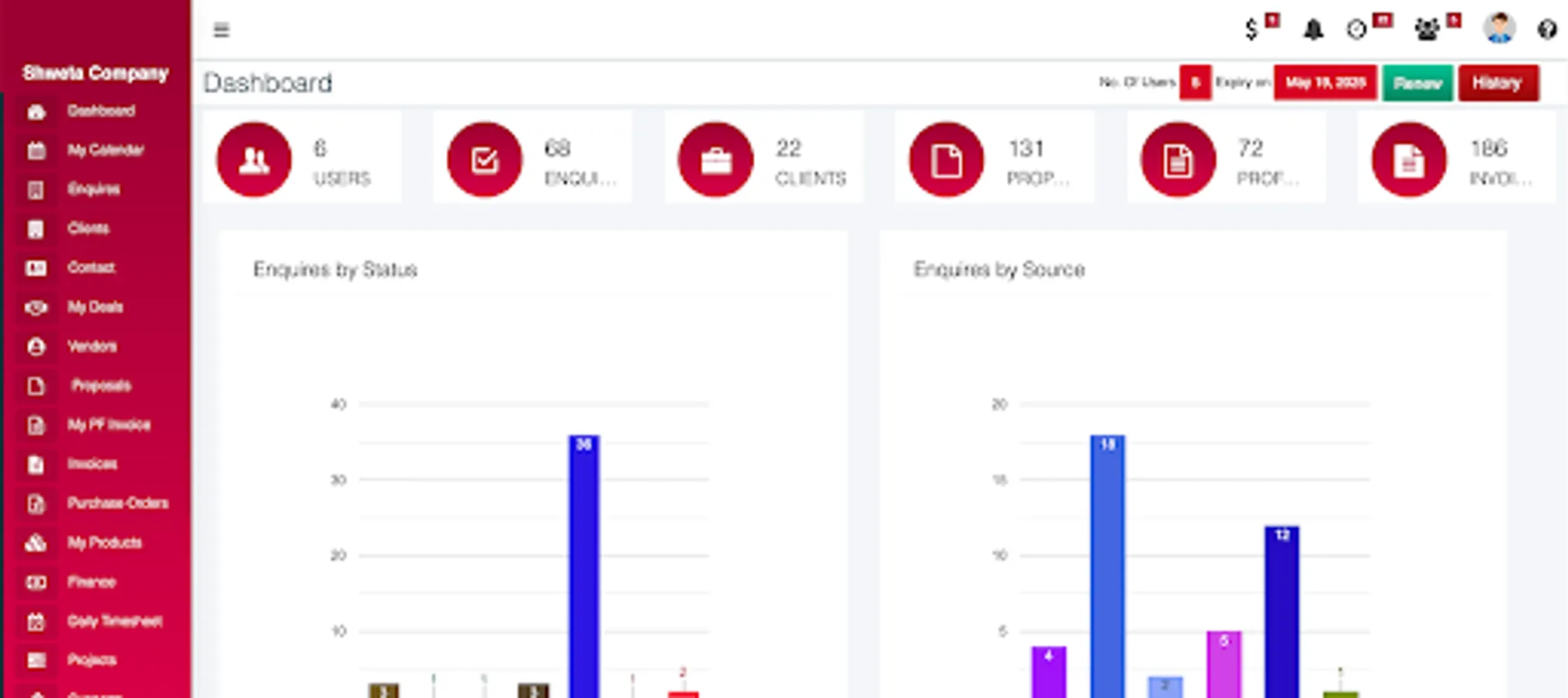This screenshot has height=698, width=1568.
Task: Go to Projects in the sidebar
Action: [x=92, y=660]
